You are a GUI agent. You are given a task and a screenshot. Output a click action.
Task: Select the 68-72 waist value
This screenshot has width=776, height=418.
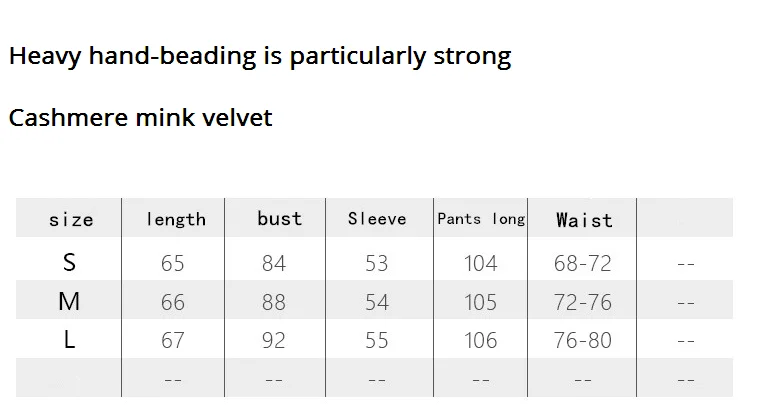pyautogui.click(x=582, y=263)
